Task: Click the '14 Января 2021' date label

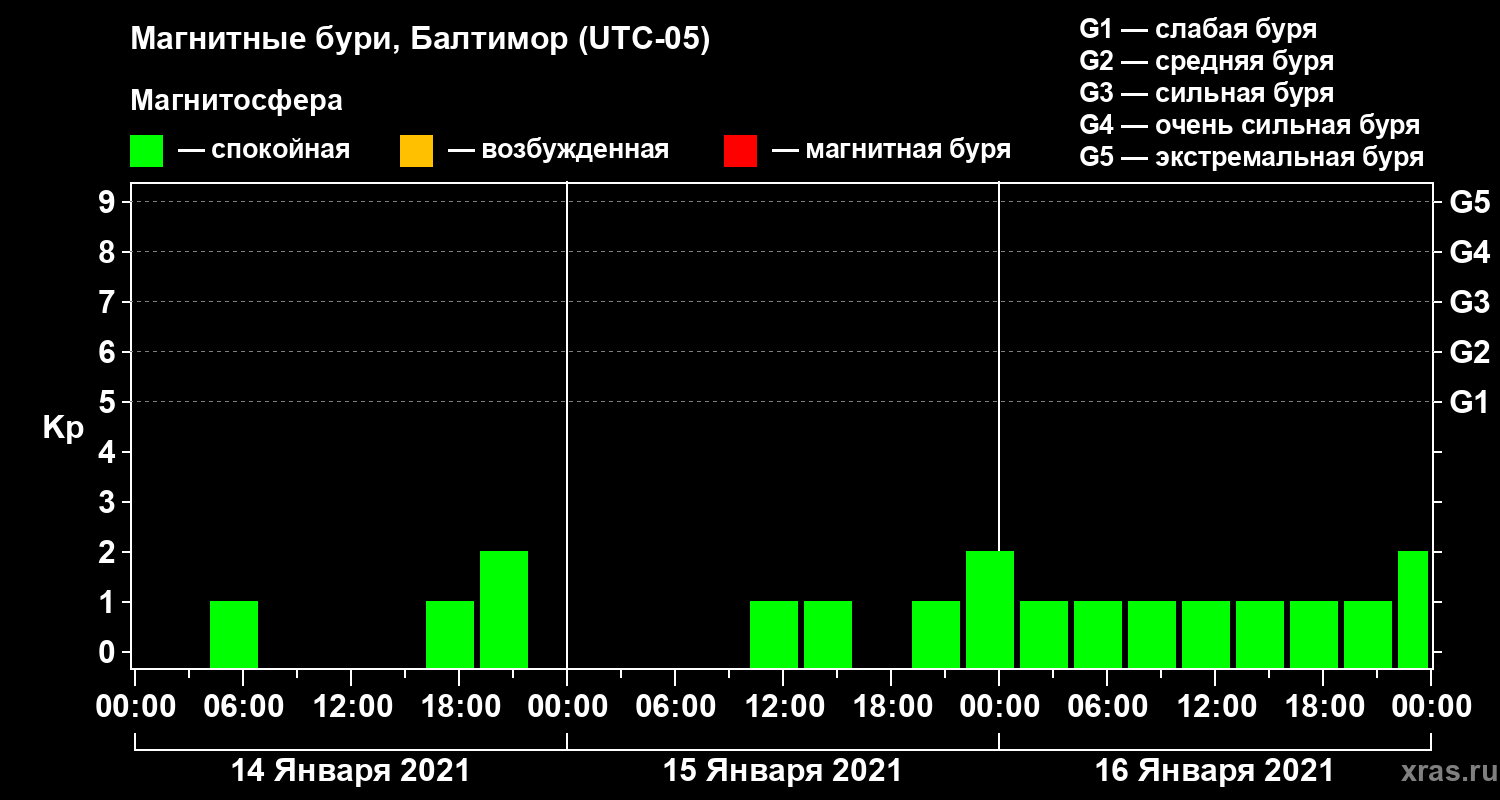Action: point(350,771)
